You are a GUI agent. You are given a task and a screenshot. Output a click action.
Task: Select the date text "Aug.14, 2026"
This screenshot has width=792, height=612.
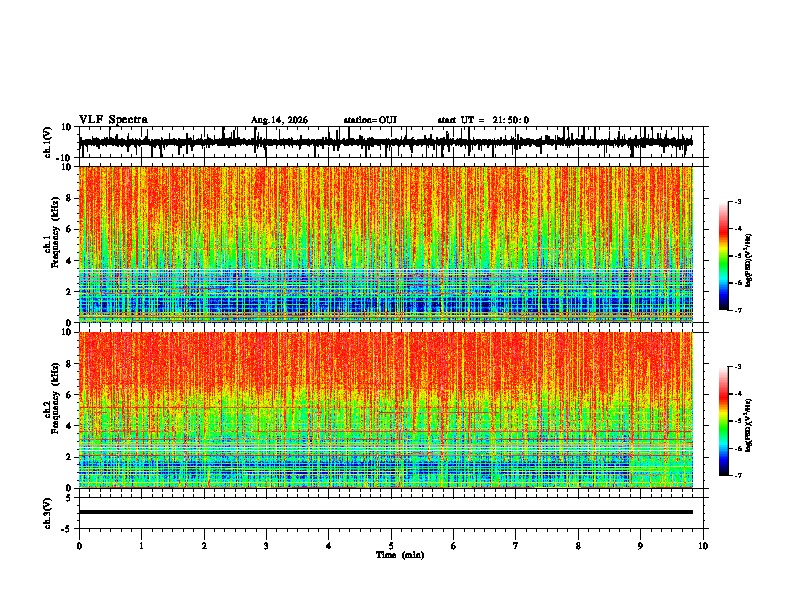point(279,120)
